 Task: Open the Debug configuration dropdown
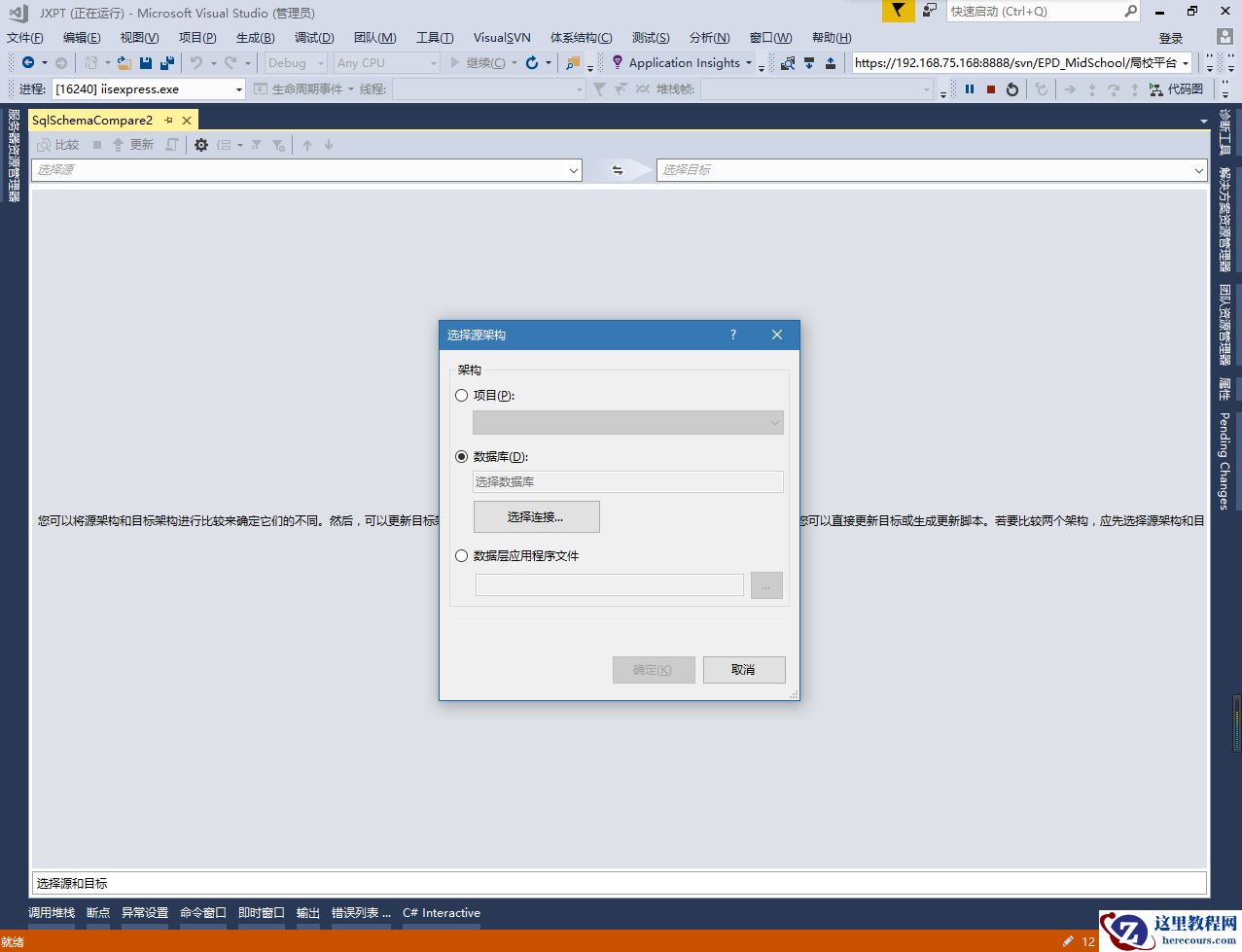pos(297,62)
